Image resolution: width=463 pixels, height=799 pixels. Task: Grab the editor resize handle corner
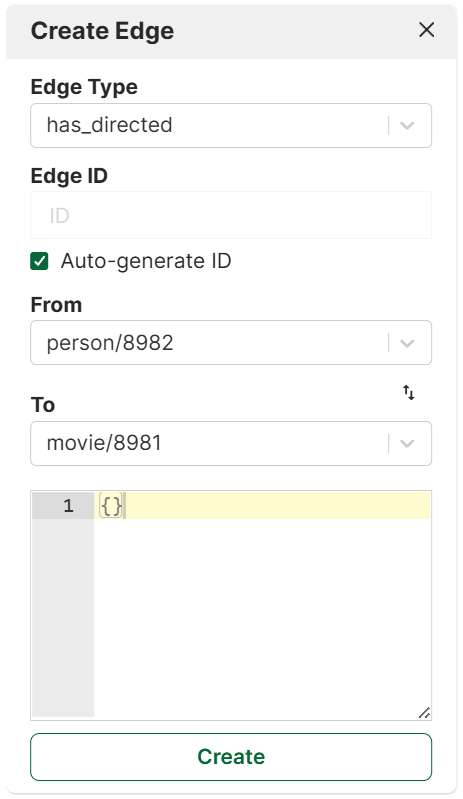tap(424, 713)
